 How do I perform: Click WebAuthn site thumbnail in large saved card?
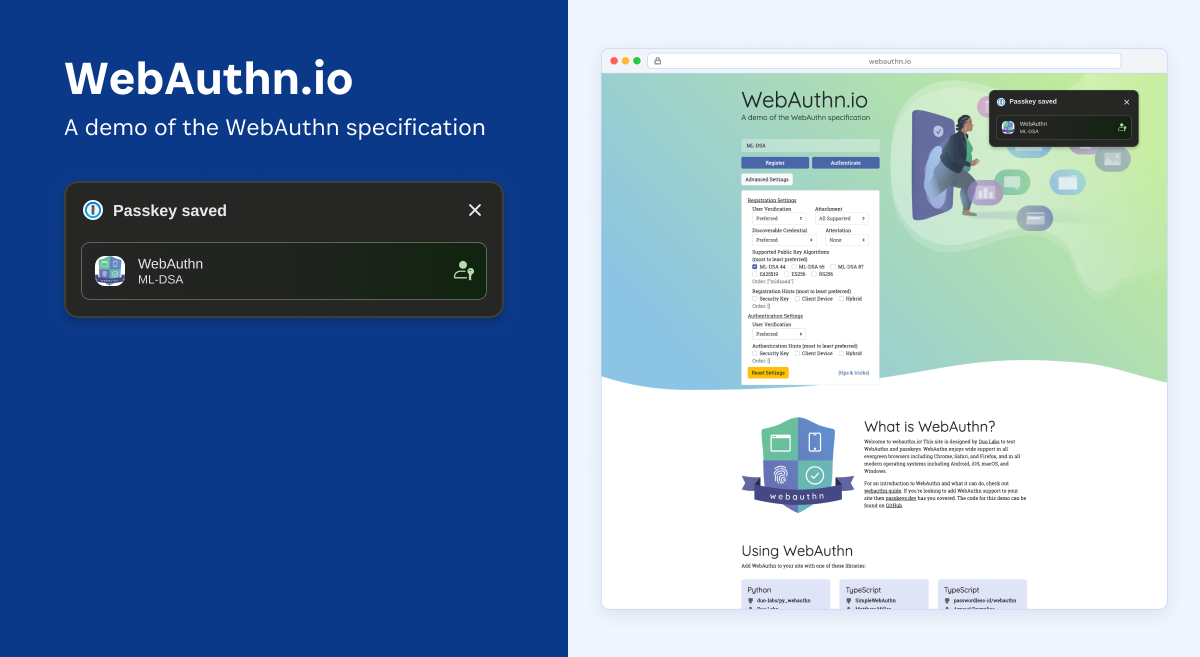(110, 271)
